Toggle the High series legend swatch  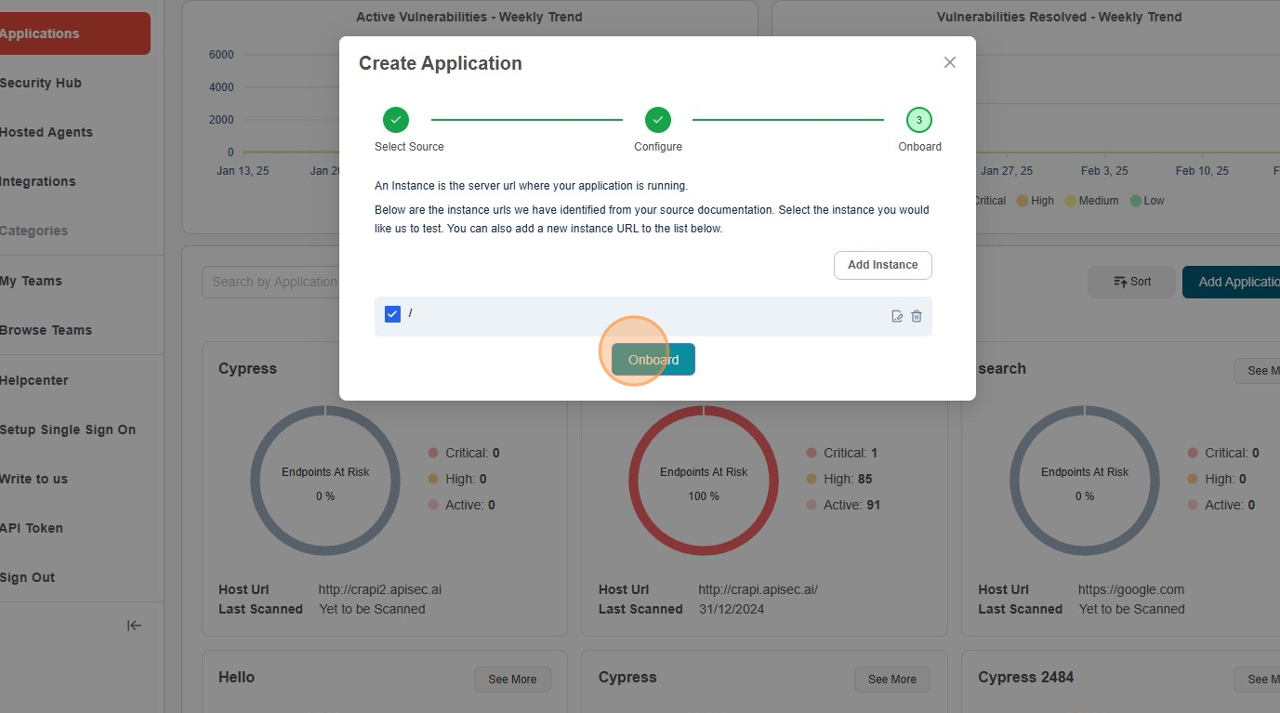pos(1023,201)
